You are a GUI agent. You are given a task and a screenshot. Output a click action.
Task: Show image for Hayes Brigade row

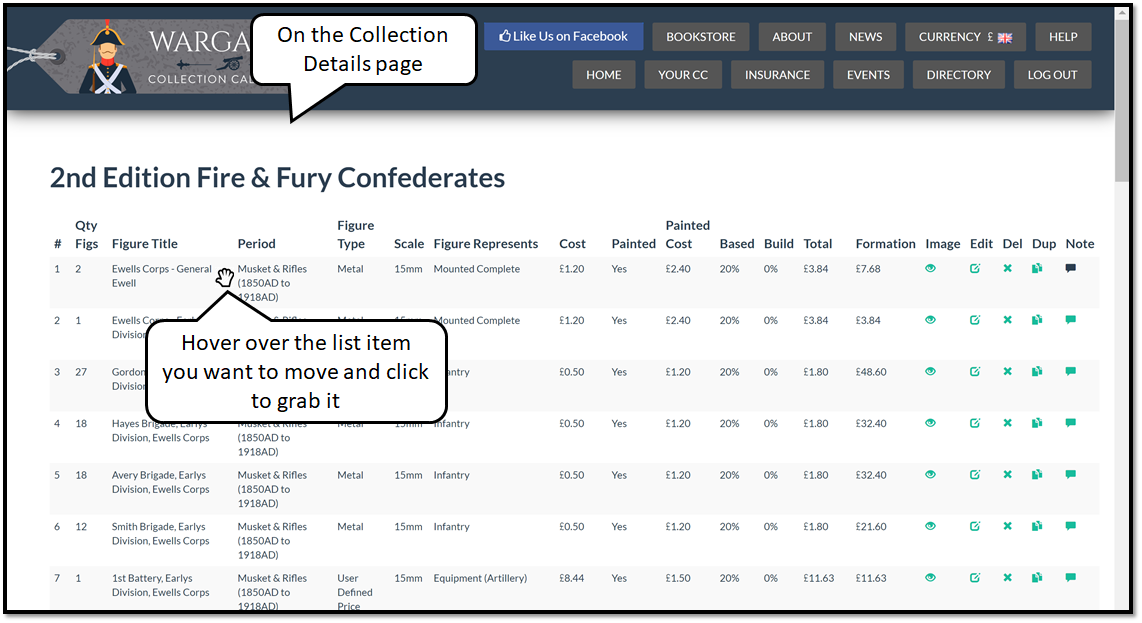pyautogui.click(x=930, y=423)
